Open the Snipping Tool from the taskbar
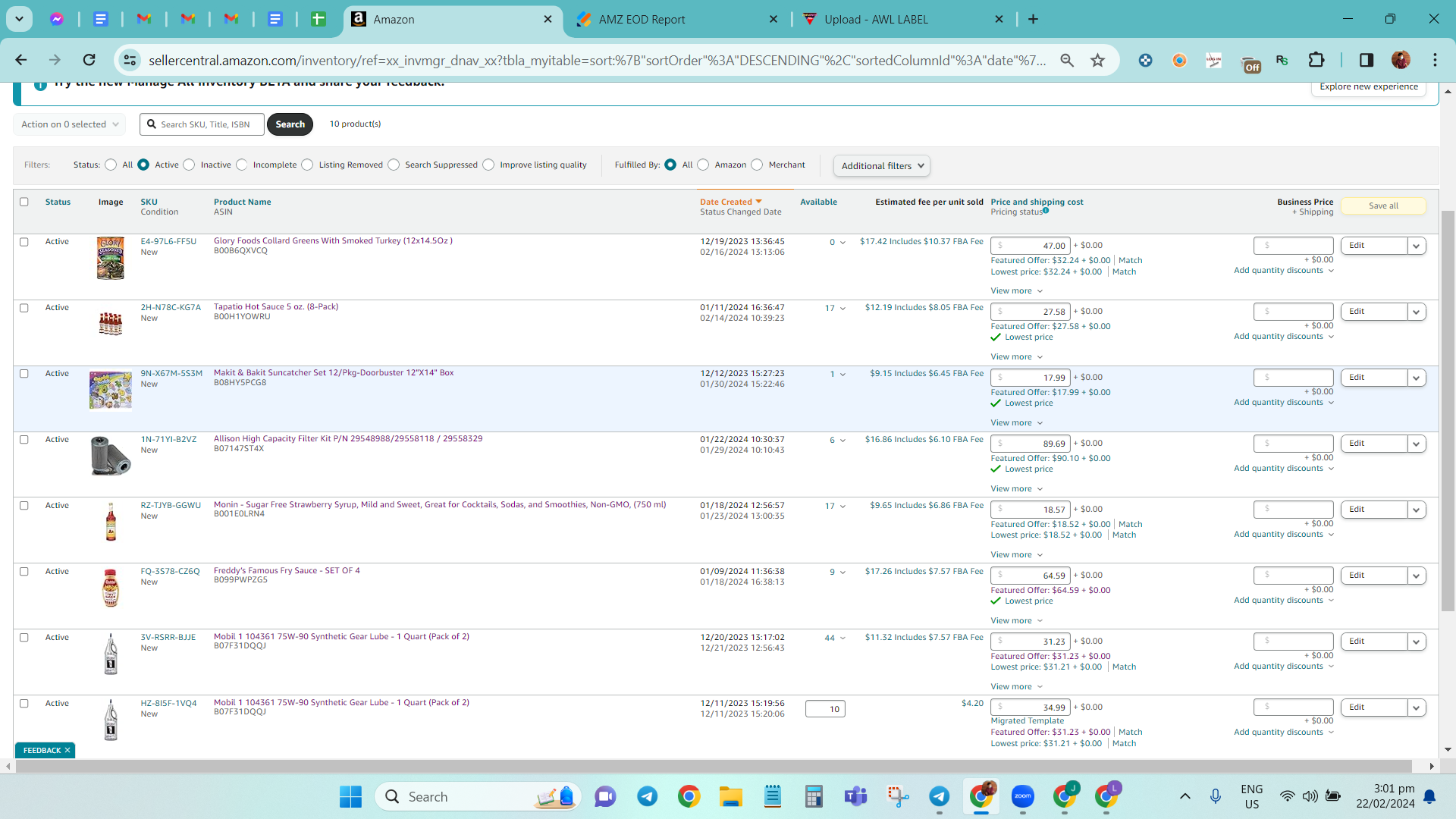 click(x=898, y=796)
